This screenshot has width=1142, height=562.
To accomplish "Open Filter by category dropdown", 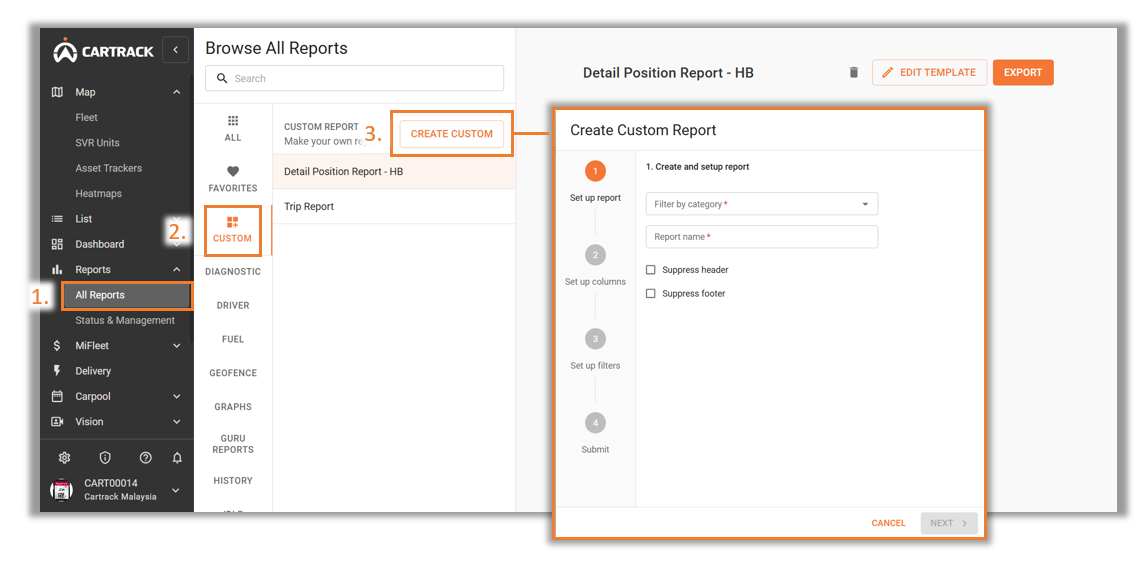I will [x=762, y=205].
